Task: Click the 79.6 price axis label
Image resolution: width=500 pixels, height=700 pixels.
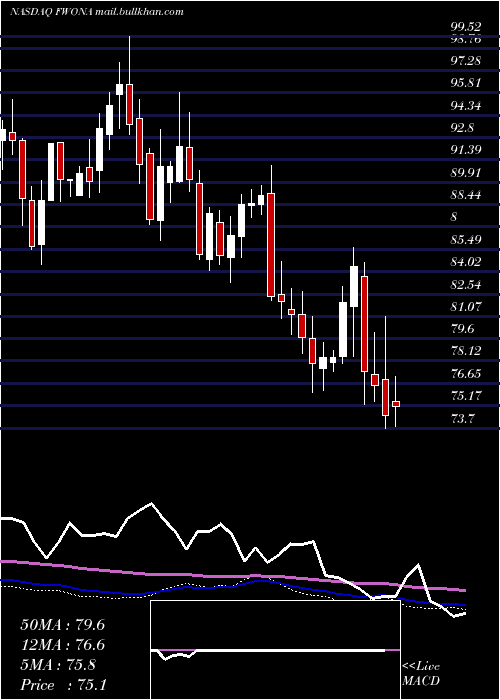Action: tap(462, 329)
